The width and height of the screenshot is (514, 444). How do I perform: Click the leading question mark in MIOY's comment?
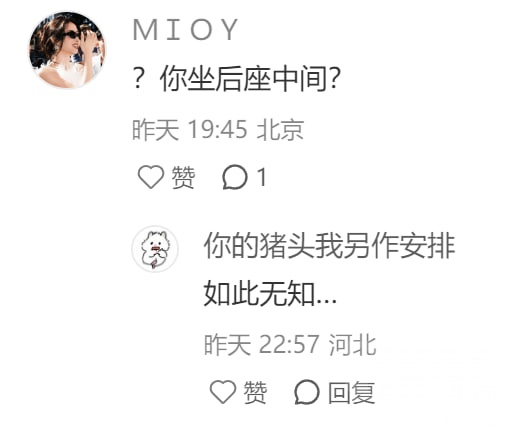[138, 78]
